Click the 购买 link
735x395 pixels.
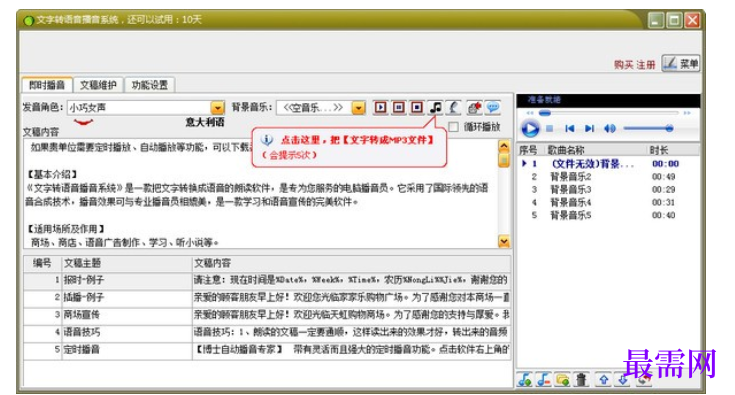623,65
